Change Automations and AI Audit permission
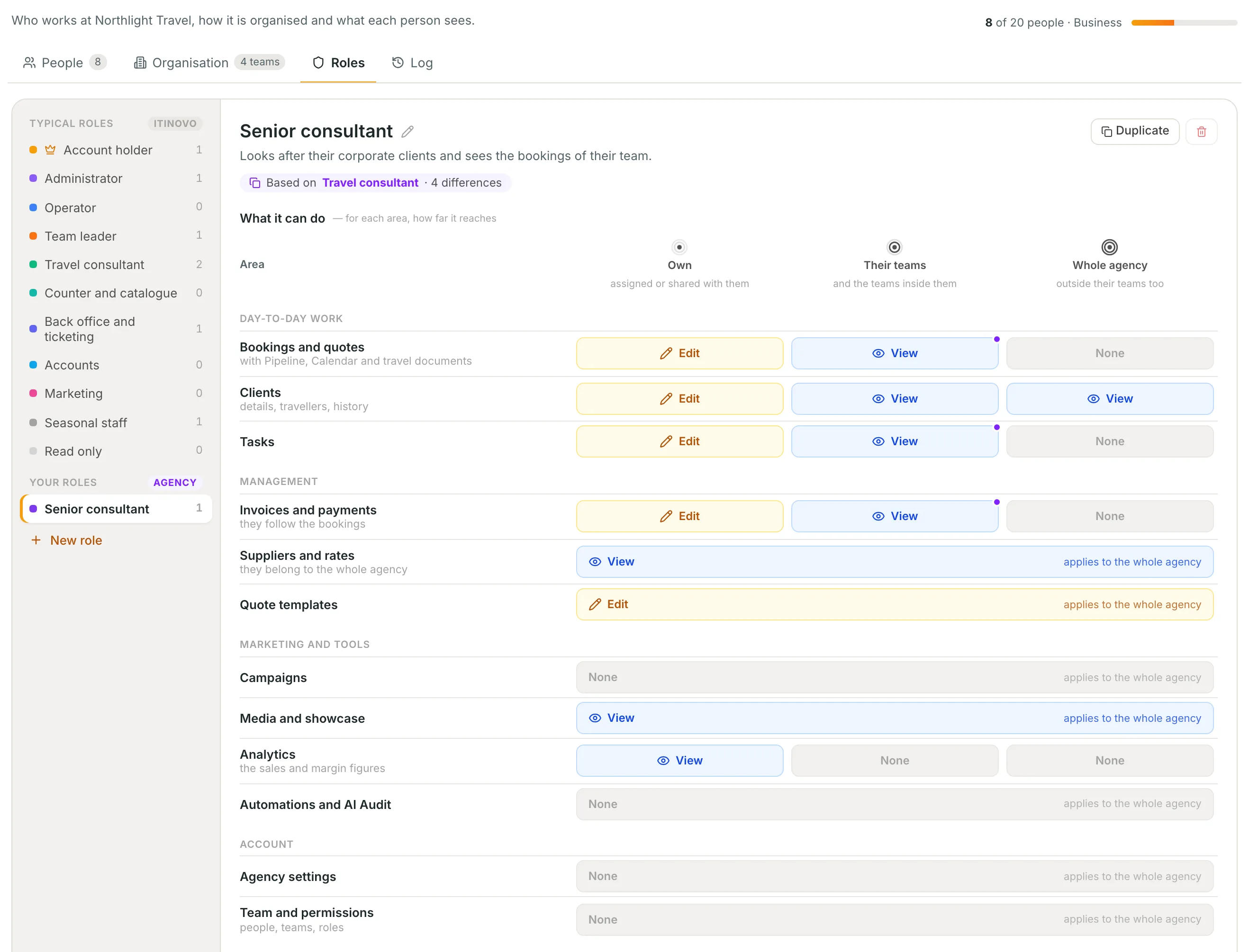Image resolution: width=1249 pixels, height=952 pixels. 894,804
